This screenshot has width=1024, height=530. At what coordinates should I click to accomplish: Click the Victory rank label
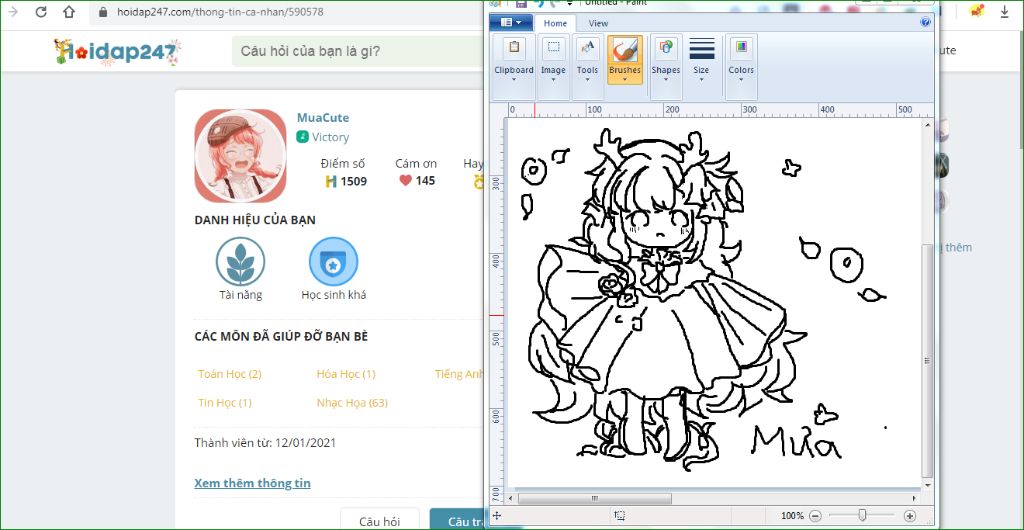(x=330, y=137)
